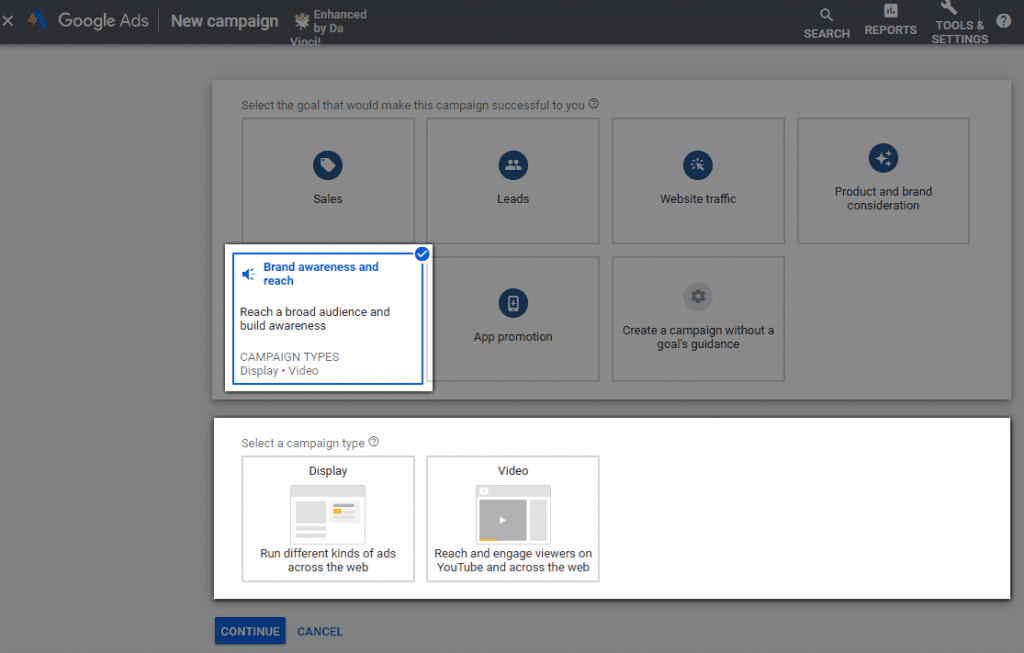Select the Display campaign type card
Screen dimensions: 1024x653
coord(328,518)
